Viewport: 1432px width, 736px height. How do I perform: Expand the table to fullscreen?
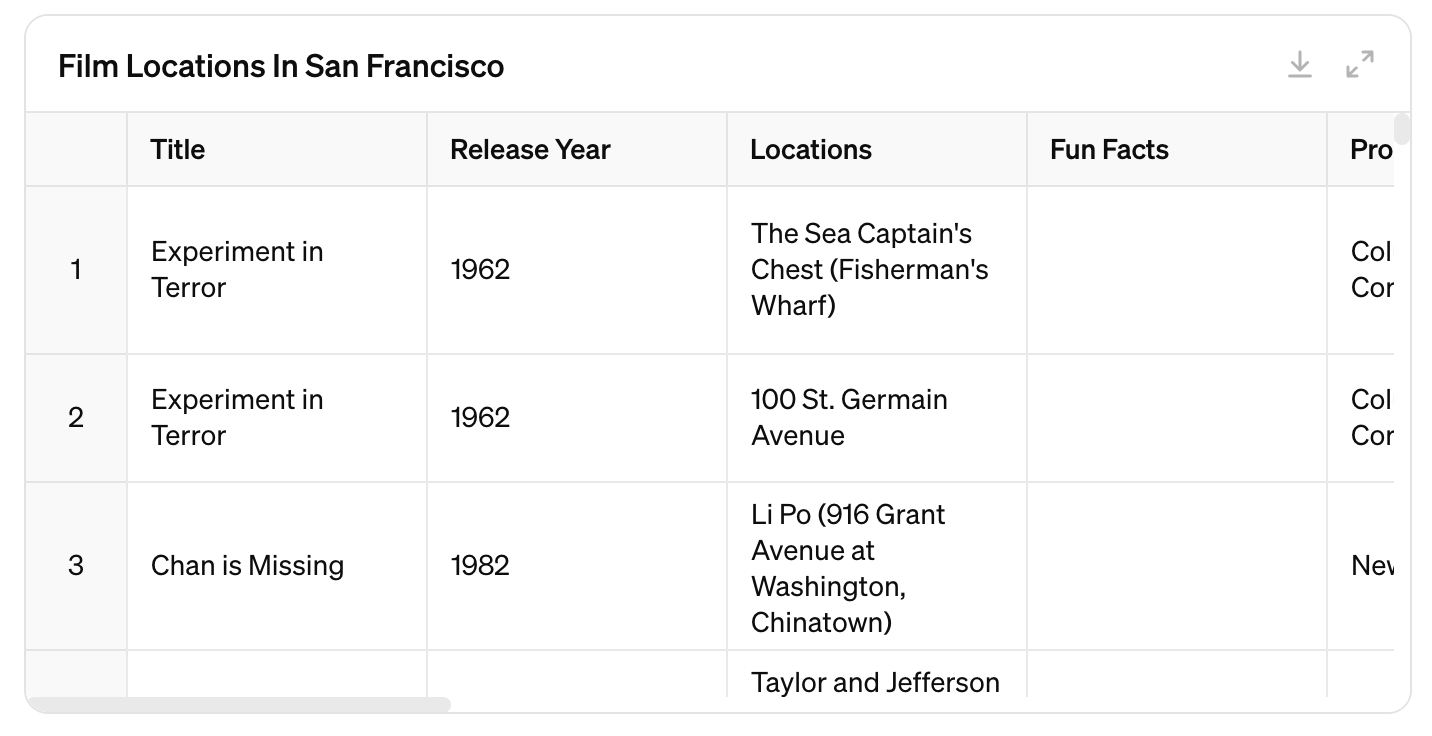(x=1359, y=65)
